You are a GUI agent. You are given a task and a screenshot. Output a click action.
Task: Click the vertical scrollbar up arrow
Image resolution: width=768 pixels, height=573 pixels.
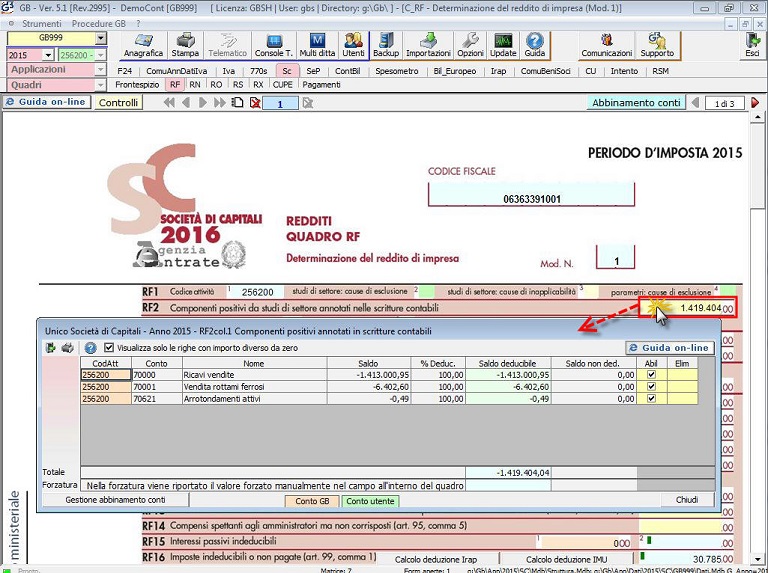point(758,118)
